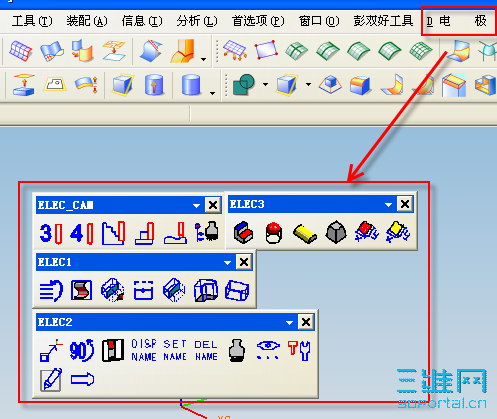
Task: Click the teal unite boolean icon
Action: pos(244,85)
